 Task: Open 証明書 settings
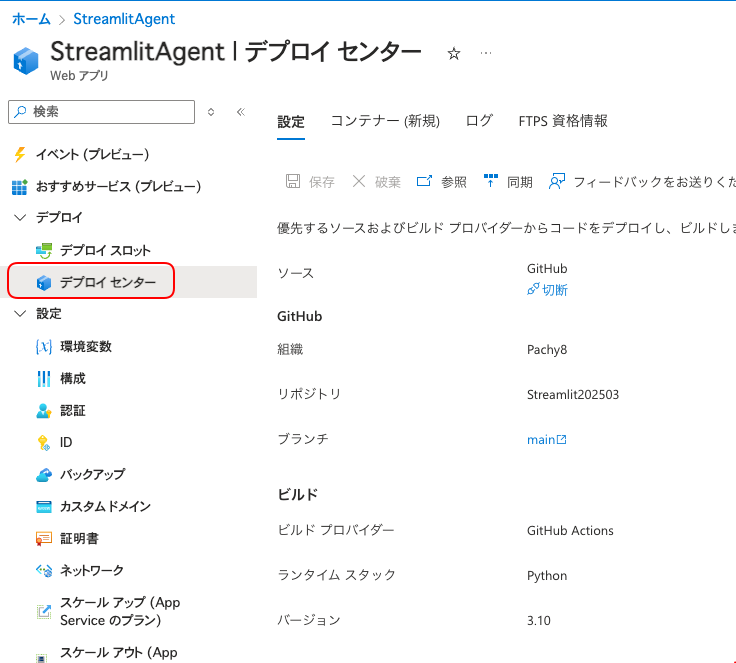tap(79, 539)
